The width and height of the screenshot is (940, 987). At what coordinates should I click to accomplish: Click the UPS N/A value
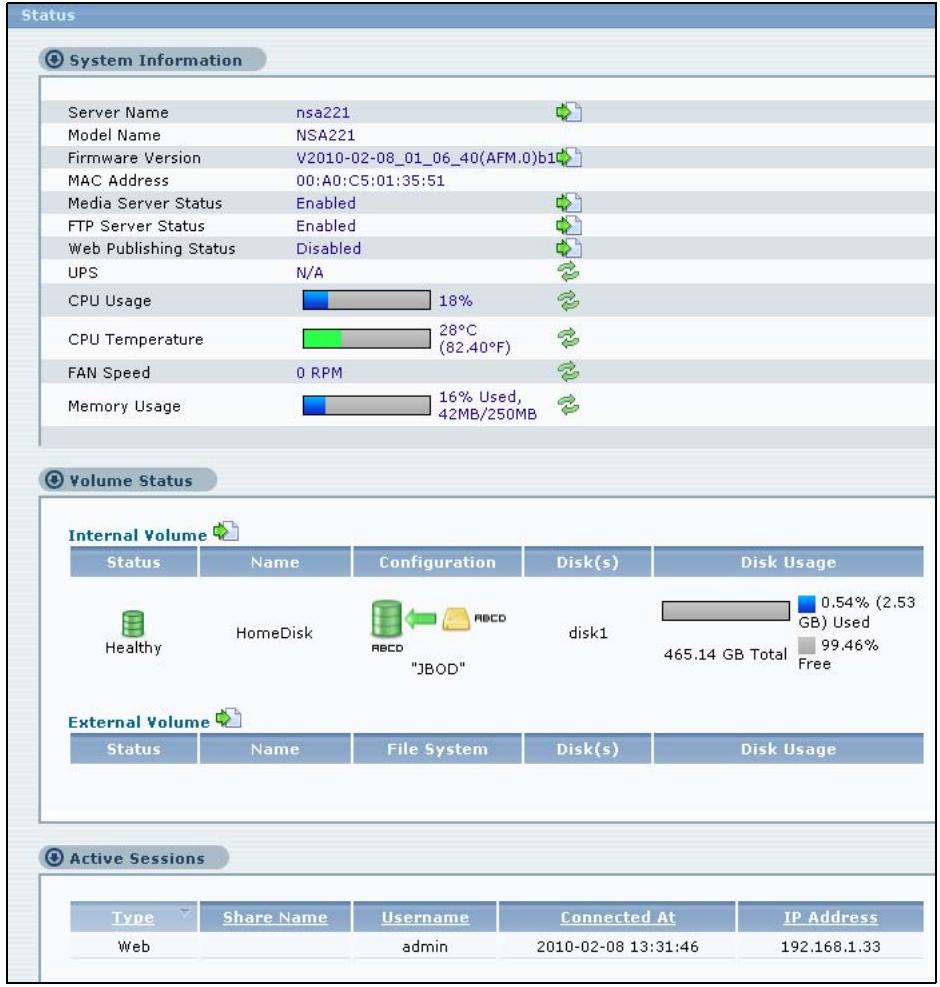(310, 273)
